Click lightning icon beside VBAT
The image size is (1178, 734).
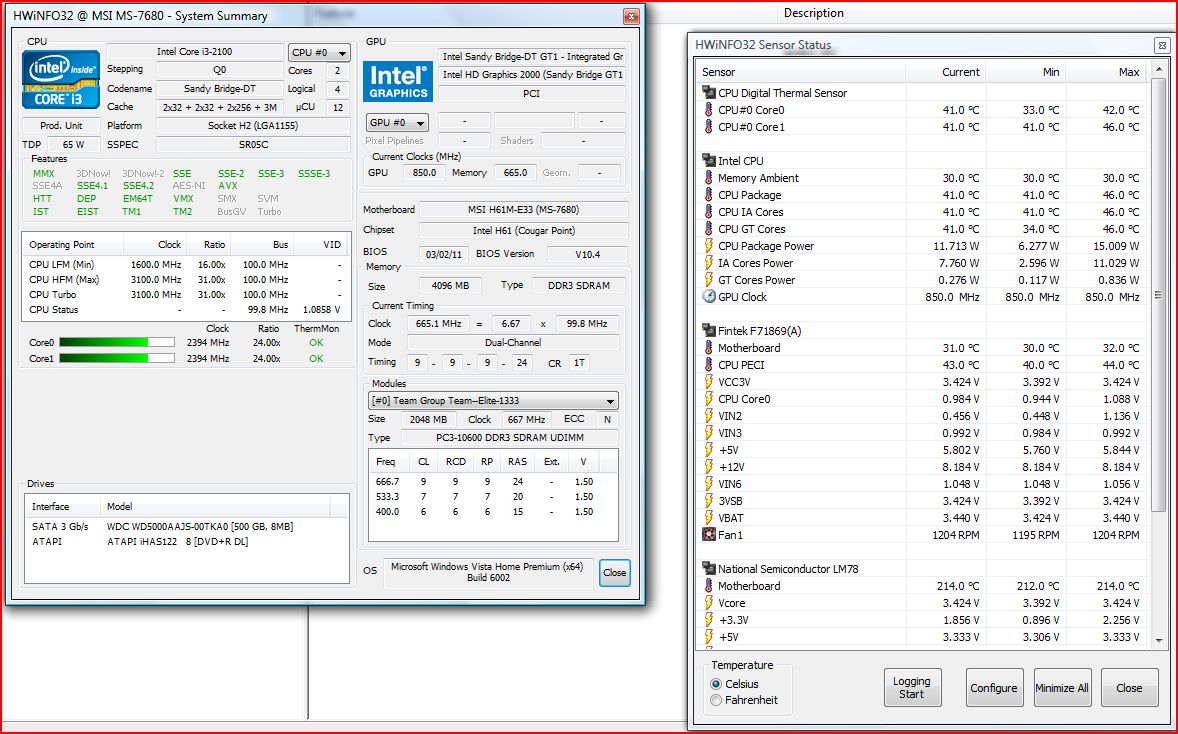[x=708, y=518]
